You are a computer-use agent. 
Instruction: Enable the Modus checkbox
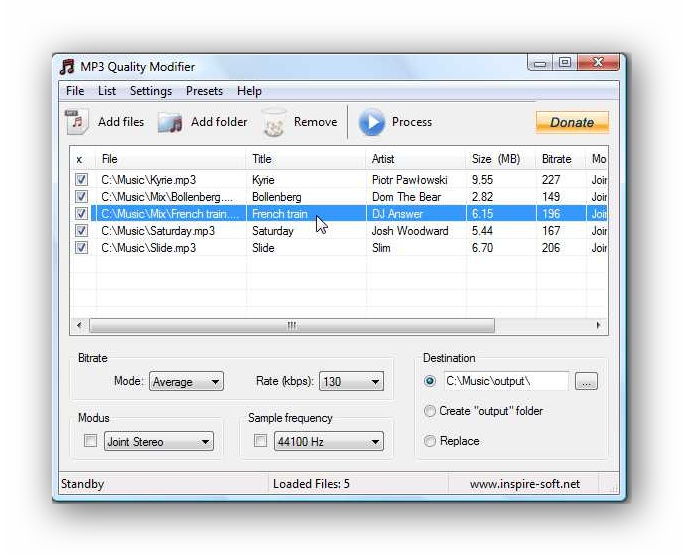tap(90, 441)
